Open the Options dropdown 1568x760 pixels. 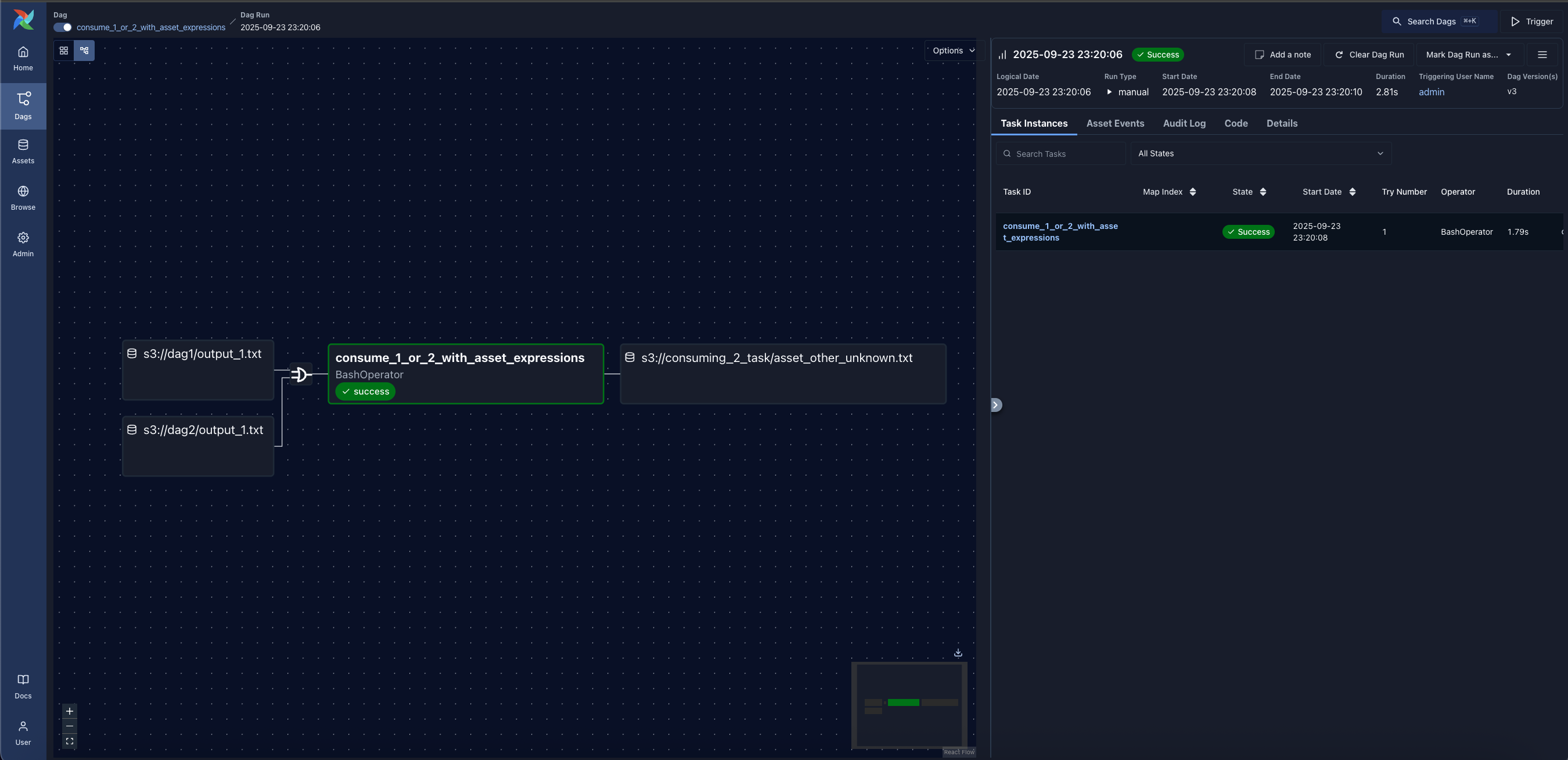point(952,51)
